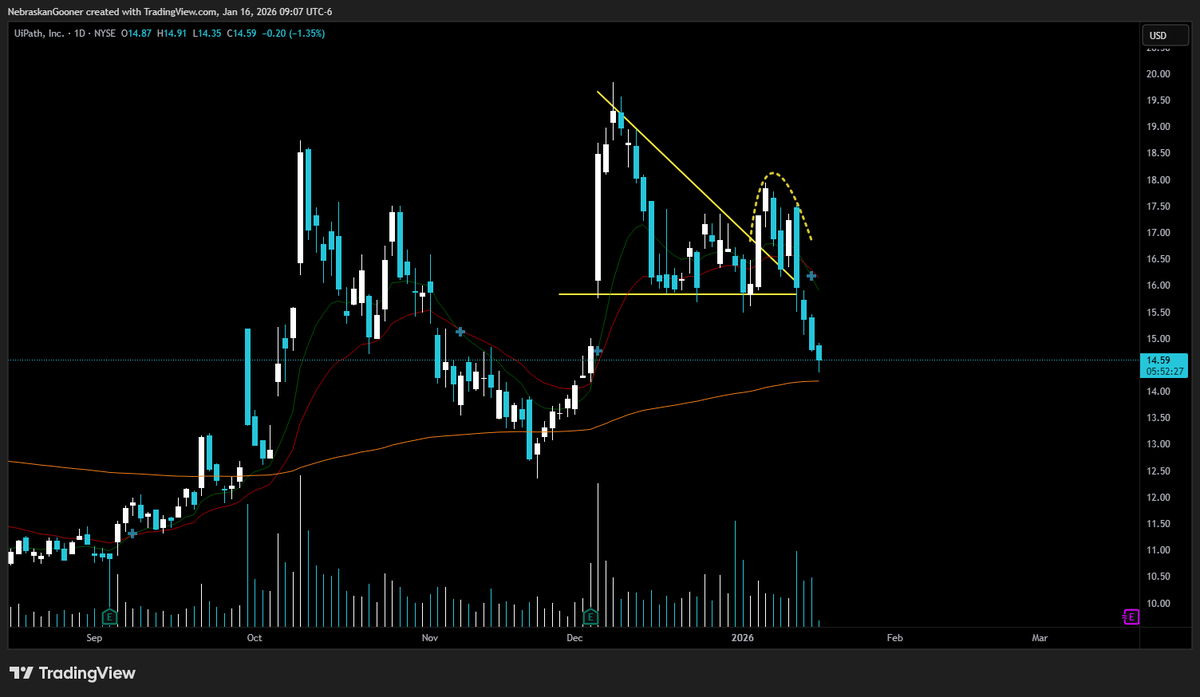Click the TradingView.com attribution text

tap(180, 11)
